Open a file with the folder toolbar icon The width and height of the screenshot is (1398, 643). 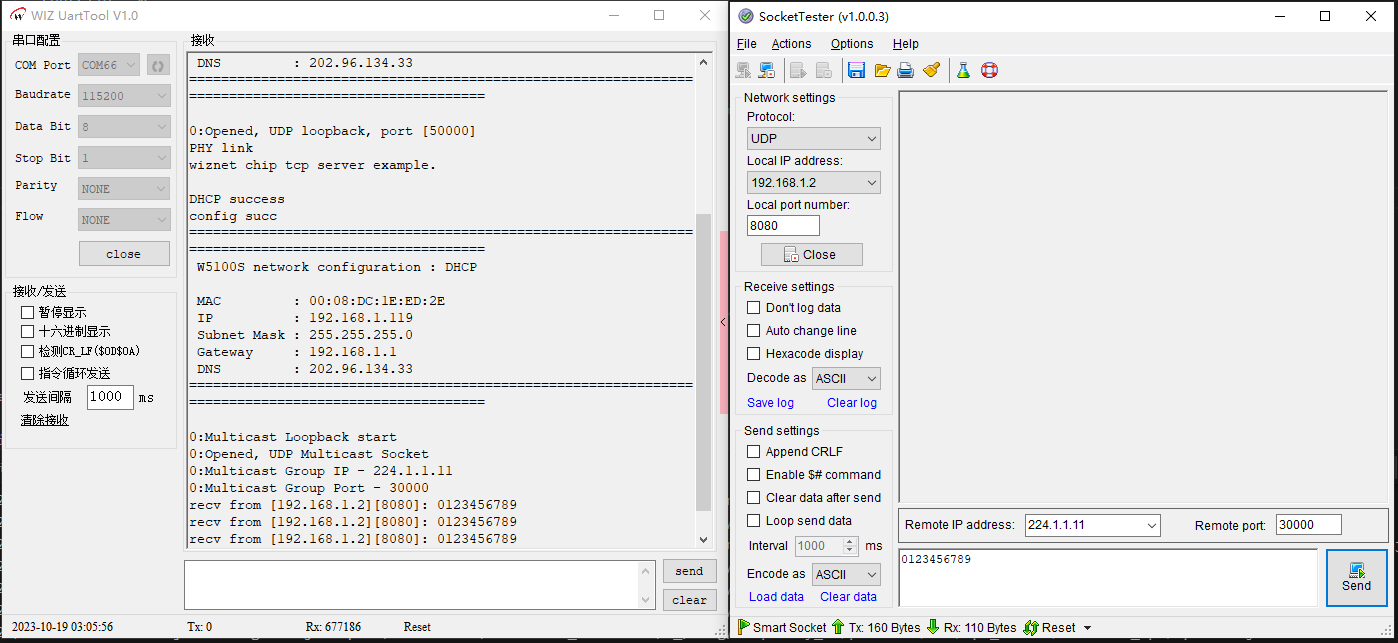tap(881, 70)
